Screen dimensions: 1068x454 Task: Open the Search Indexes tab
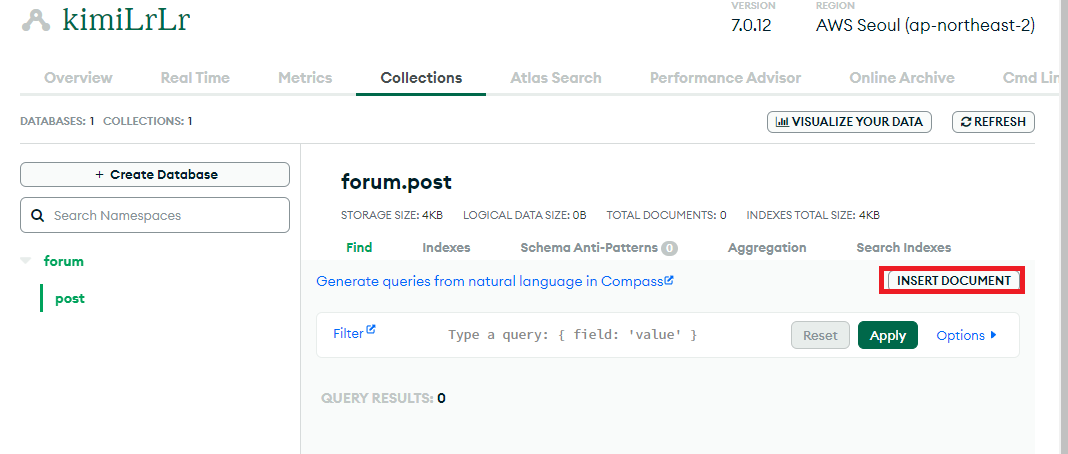click(x=904, y=248)
